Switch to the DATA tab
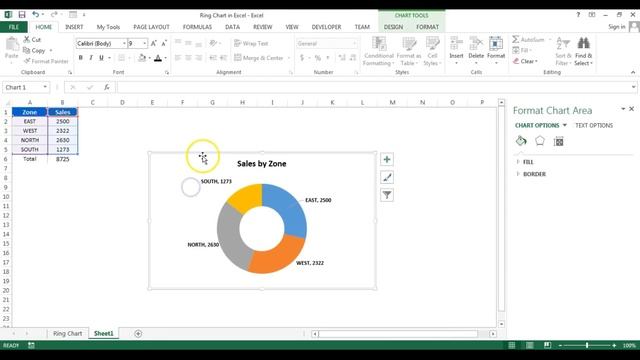Image resolution: width=640 pixels, height=360 pixels. click(x=232, y=27)
